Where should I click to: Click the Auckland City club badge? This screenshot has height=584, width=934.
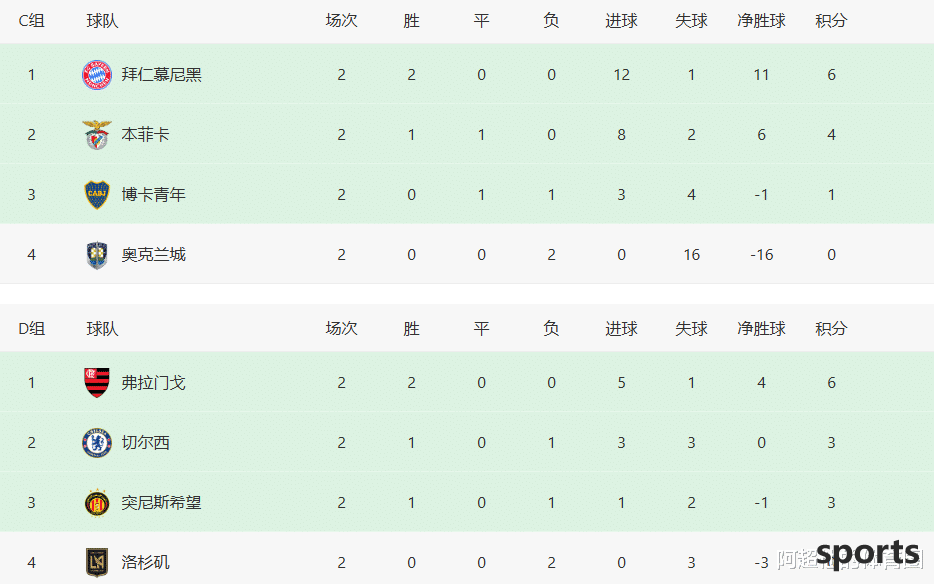click(96, 255)
